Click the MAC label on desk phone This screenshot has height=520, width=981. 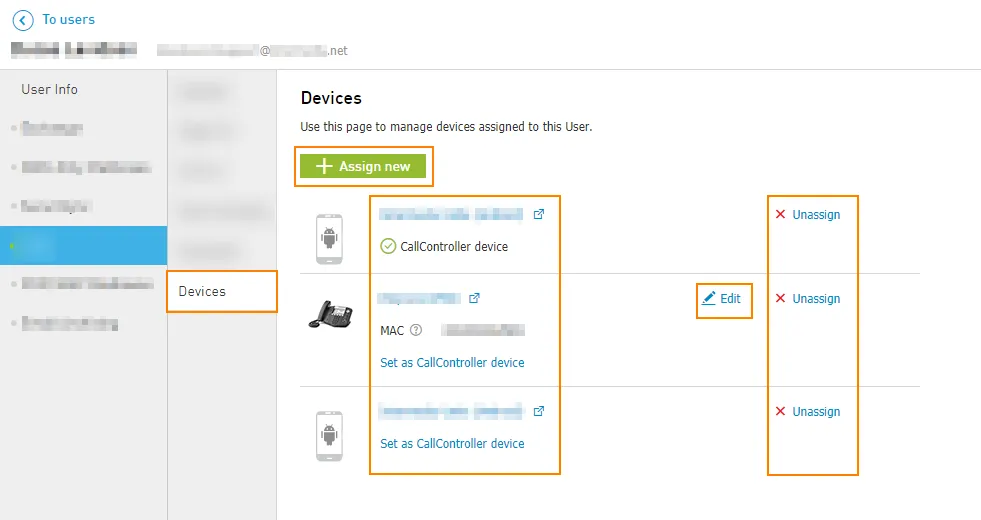[x=392, y=330]
